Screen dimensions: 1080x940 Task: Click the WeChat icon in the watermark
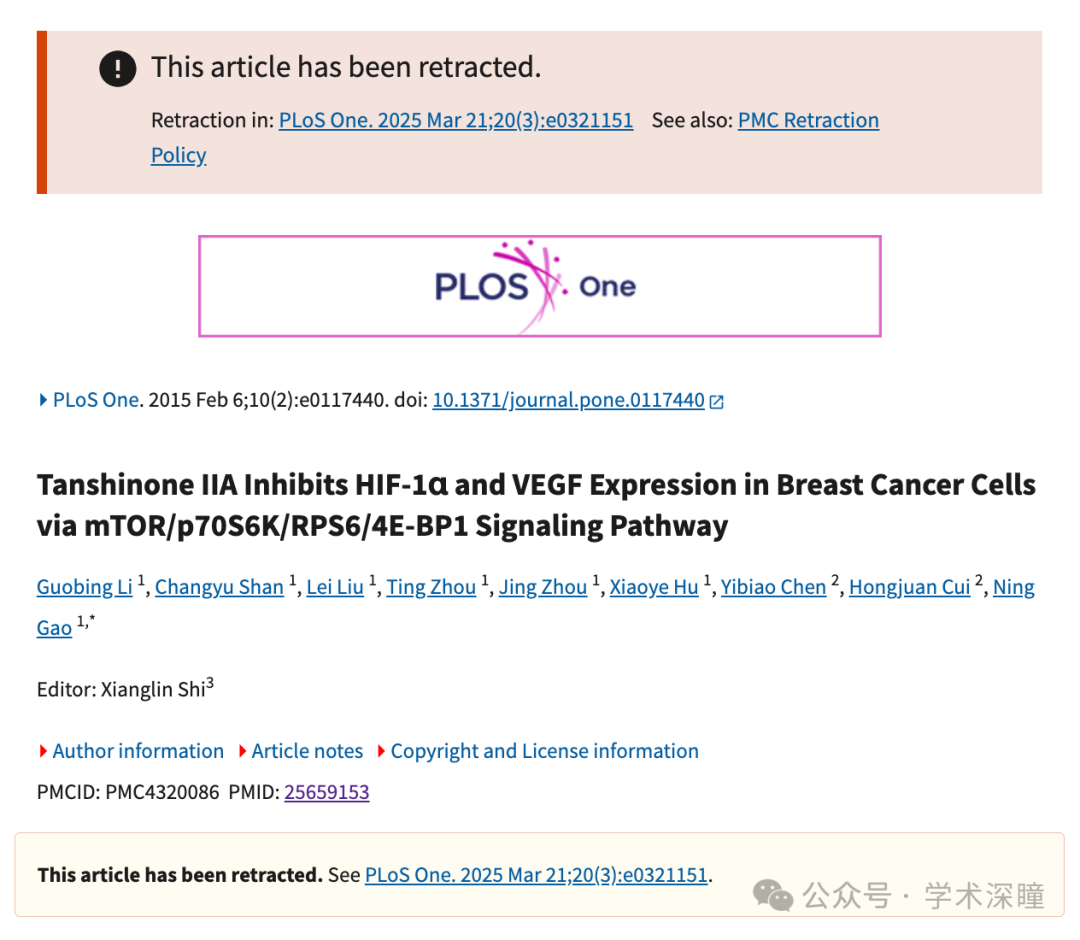click(772, 895)
